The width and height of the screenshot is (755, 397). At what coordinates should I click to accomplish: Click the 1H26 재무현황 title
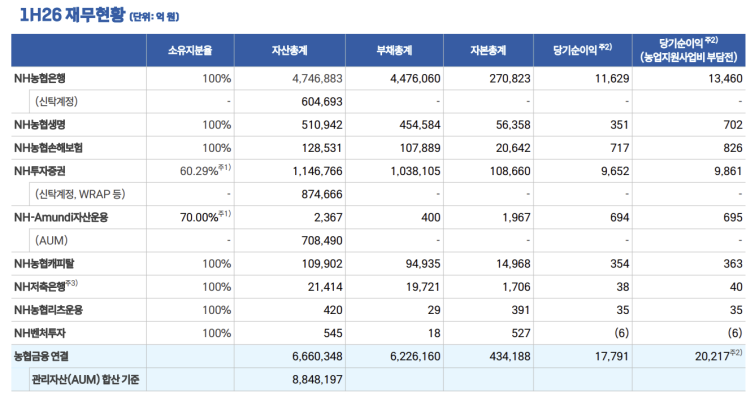coord(72,15)
